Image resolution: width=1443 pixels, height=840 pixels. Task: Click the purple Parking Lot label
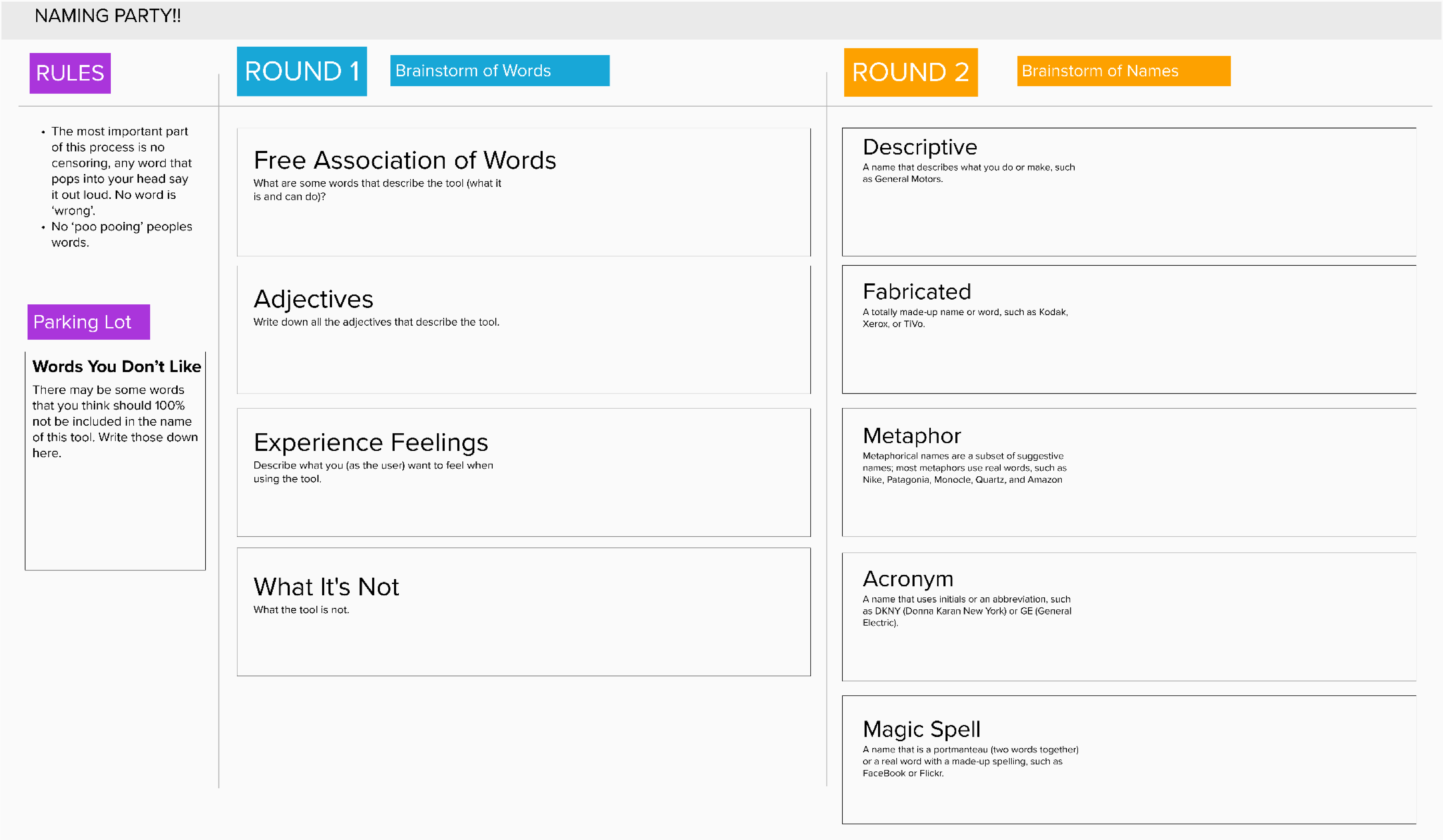point(88,322)
